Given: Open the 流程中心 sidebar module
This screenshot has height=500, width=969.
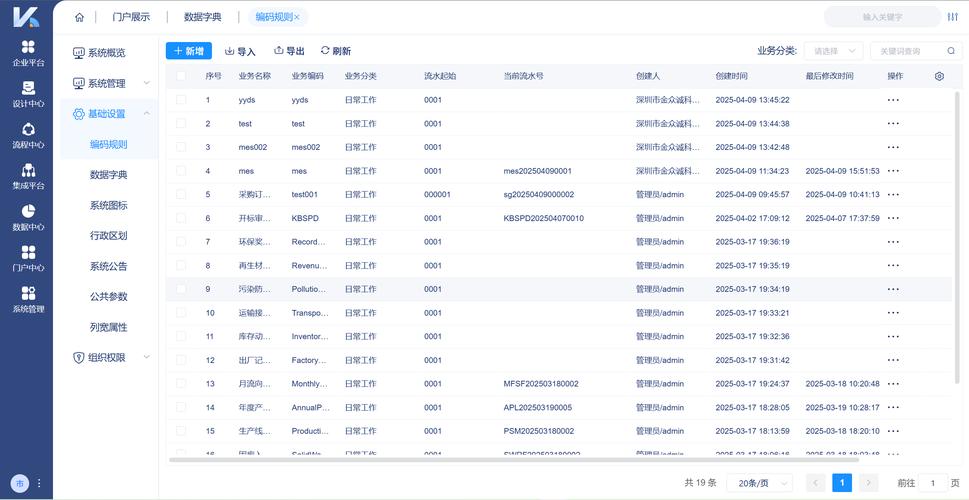Looking at the screenshot, I should click(28, 136).
